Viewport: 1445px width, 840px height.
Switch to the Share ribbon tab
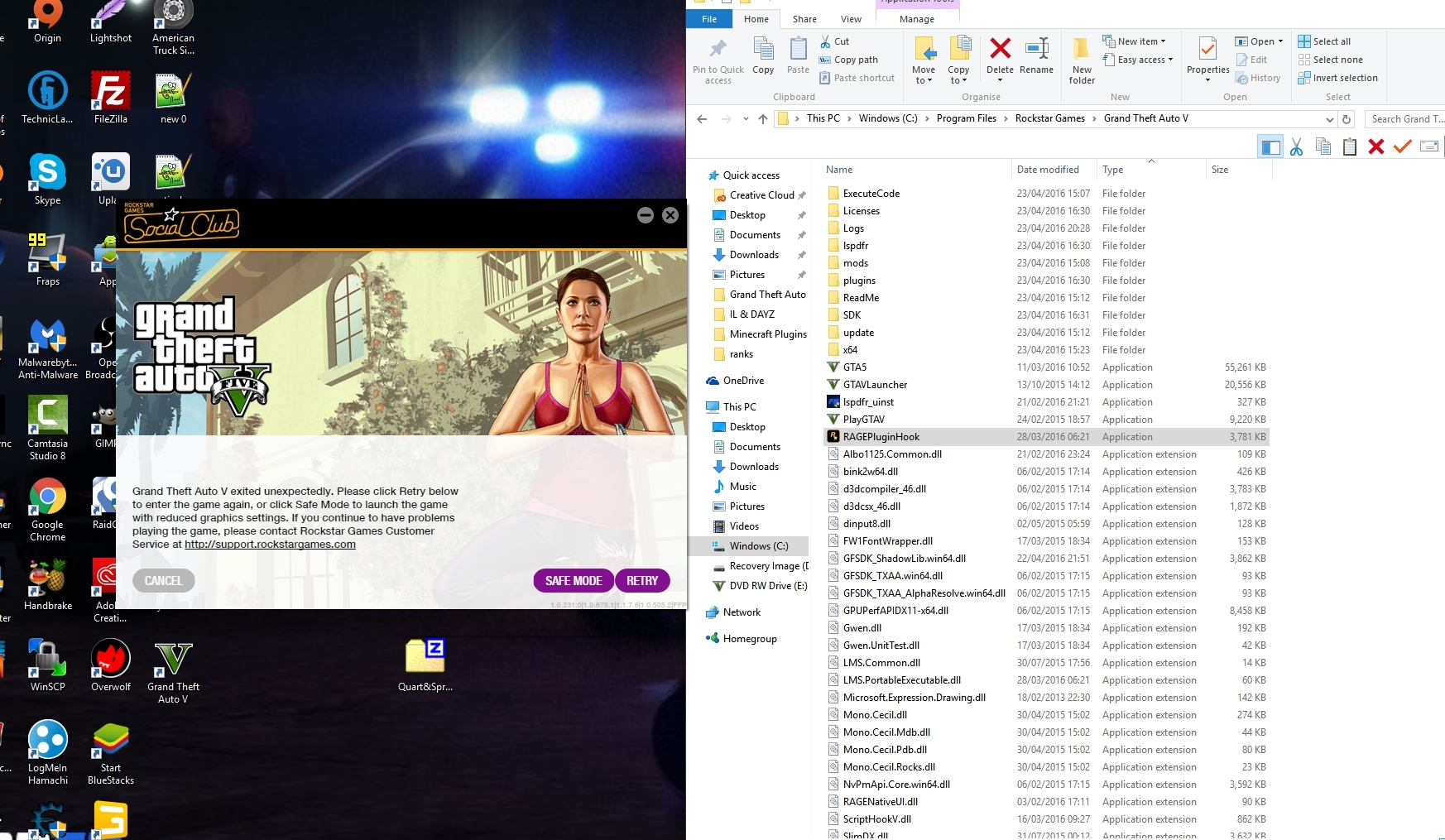pos(804,19)
